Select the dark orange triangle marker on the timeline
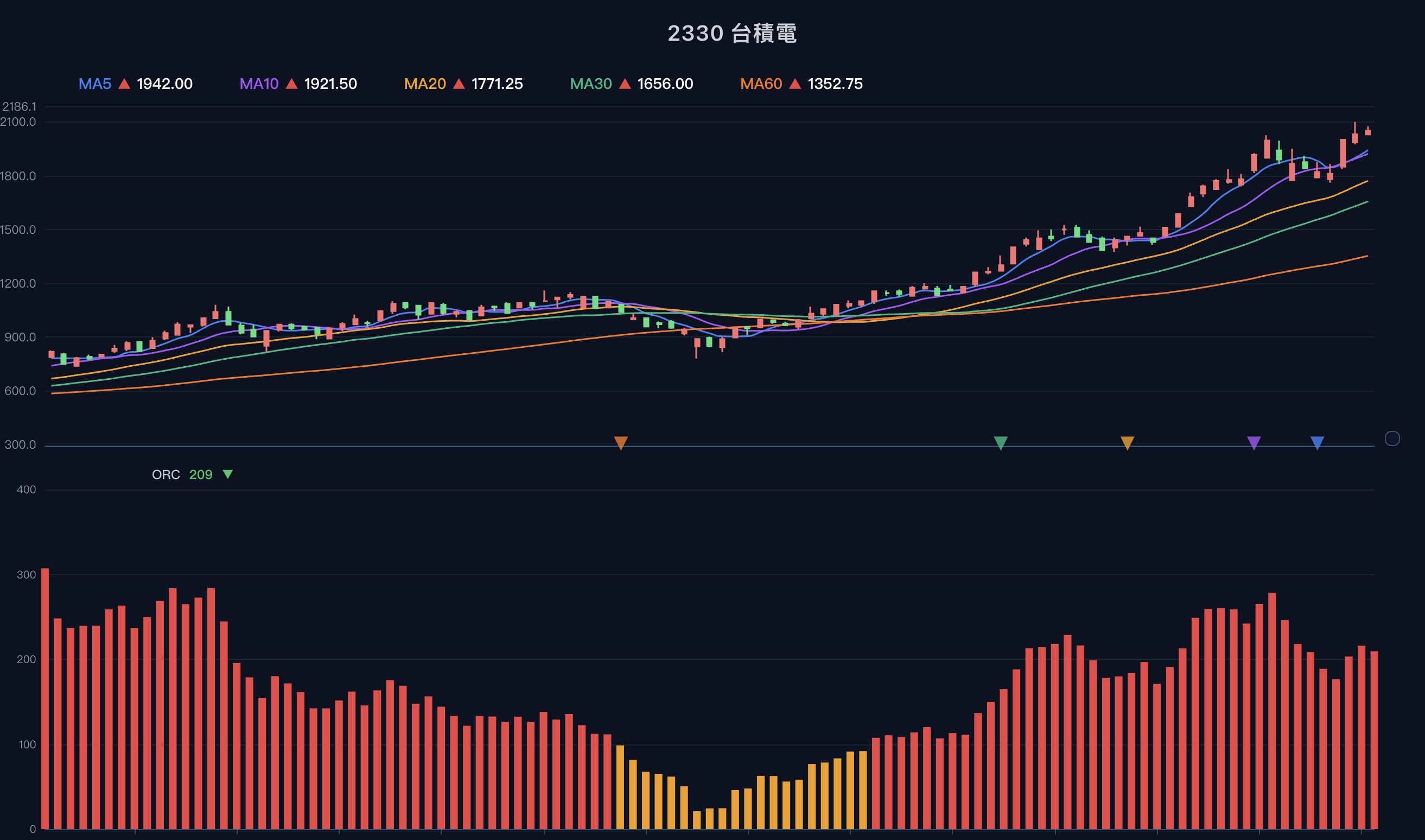Screen dimensions: 1425x840 click(621, 443)
